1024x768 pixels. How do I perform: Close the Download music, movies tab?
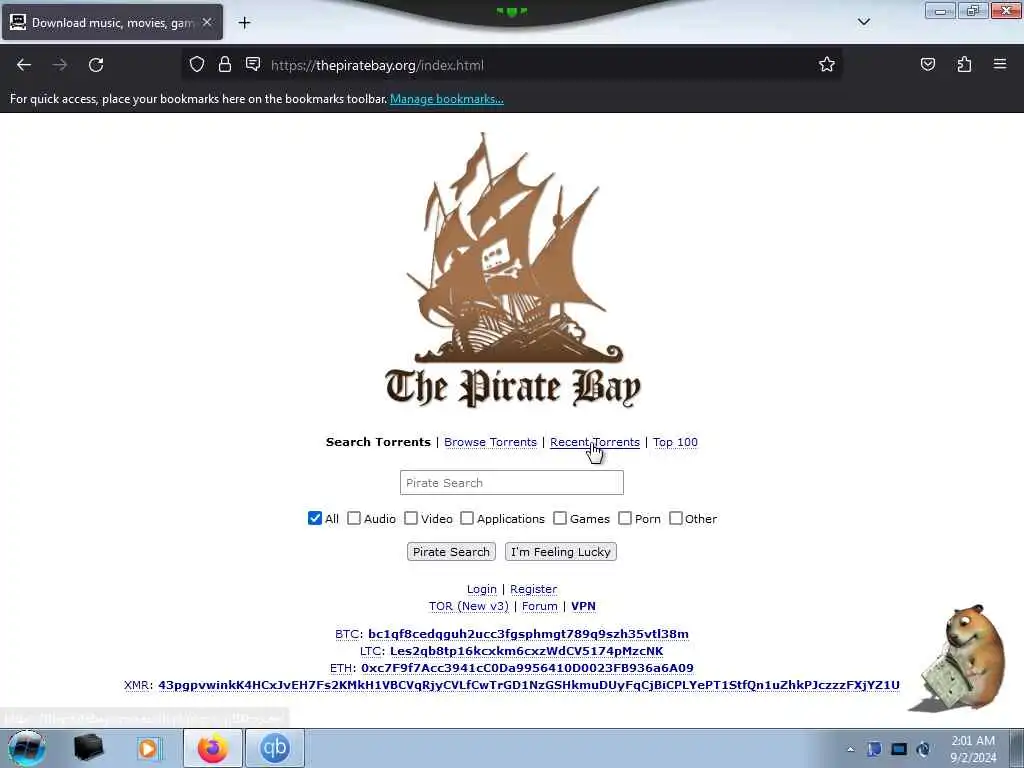[207, 22]
